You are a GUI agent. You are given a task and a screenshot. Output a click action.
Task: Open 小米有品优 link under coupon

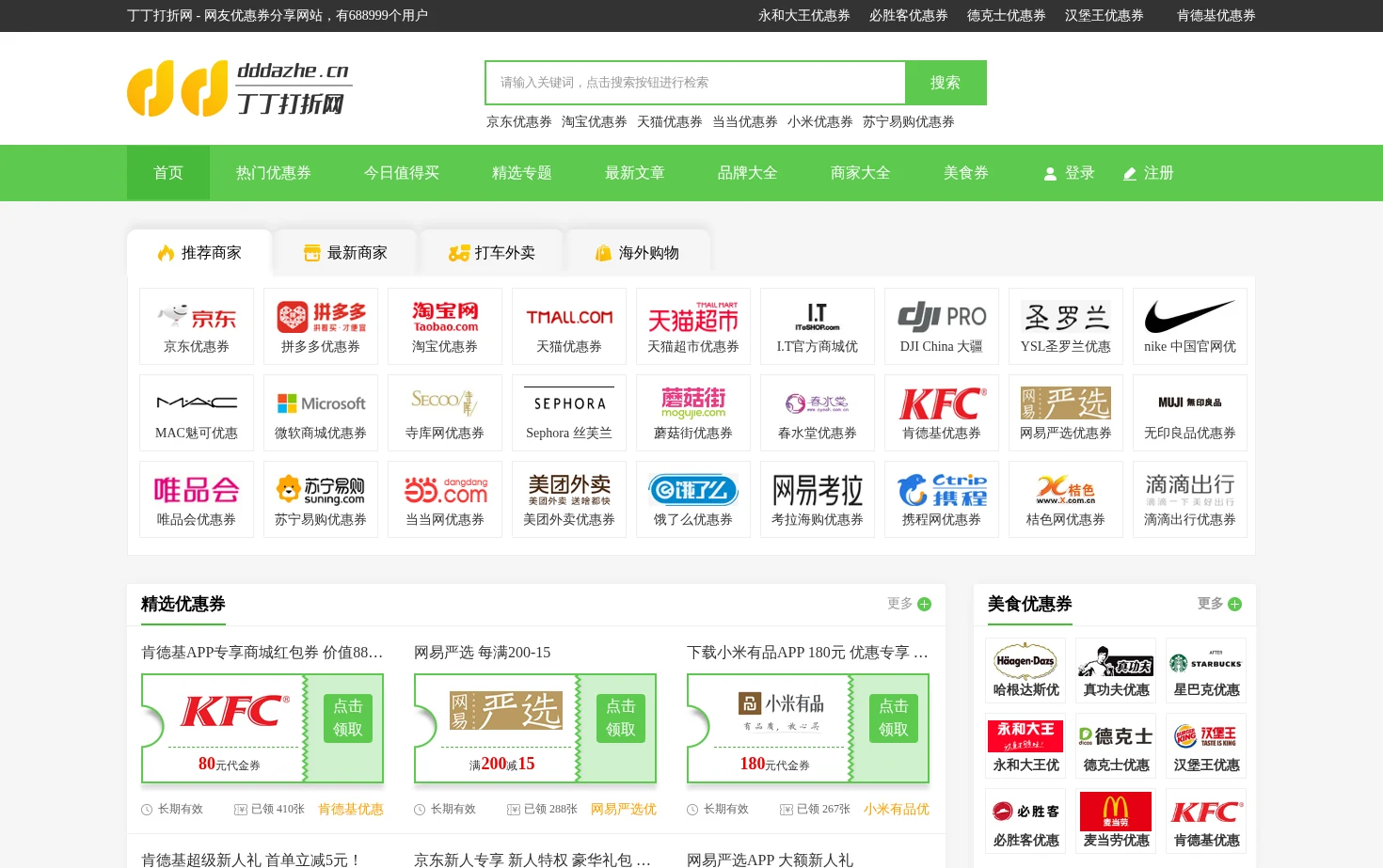(897, 809)
